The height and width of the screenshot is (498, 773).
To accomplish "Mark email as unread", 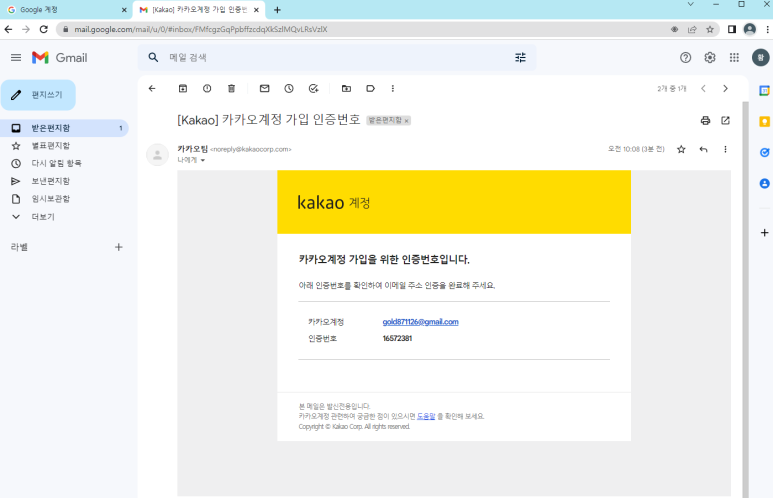I will (x=265, y=89).
